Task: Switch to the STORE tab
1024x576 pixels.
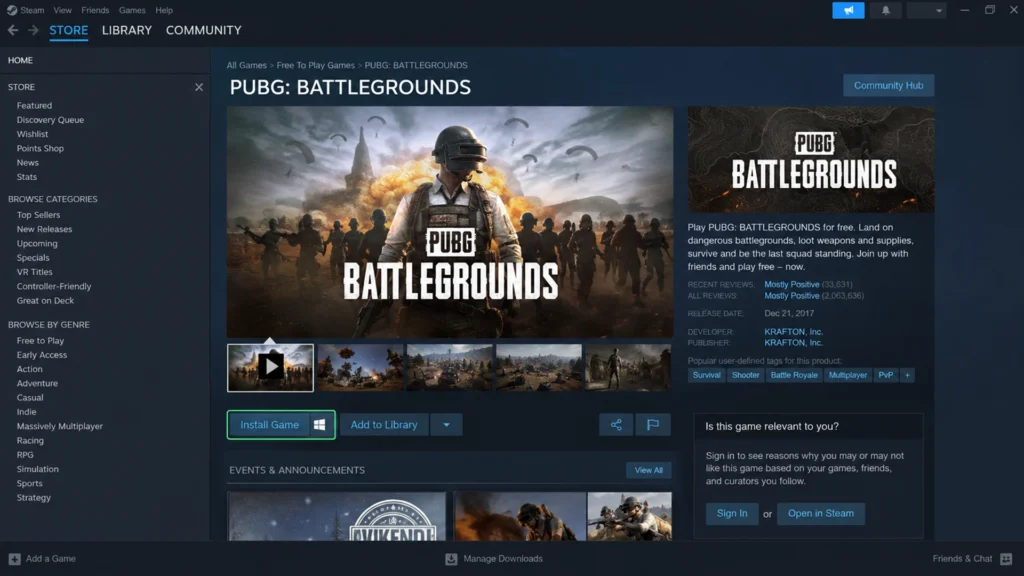Action: (x=69, y=31)
